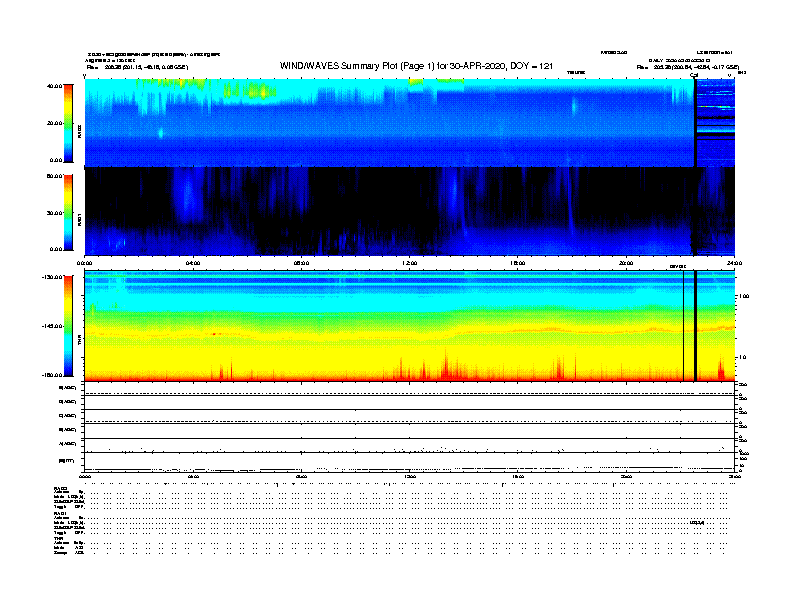Click the RAD2 intensity color bar

pyautogui.click(x=68, y=123)
